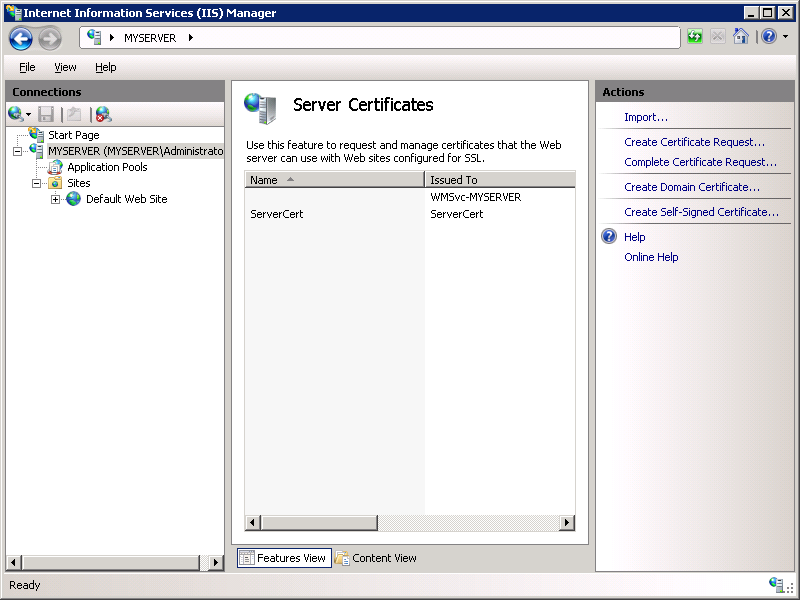Open the File menu

pyautogui.click(x=26, y=67)
